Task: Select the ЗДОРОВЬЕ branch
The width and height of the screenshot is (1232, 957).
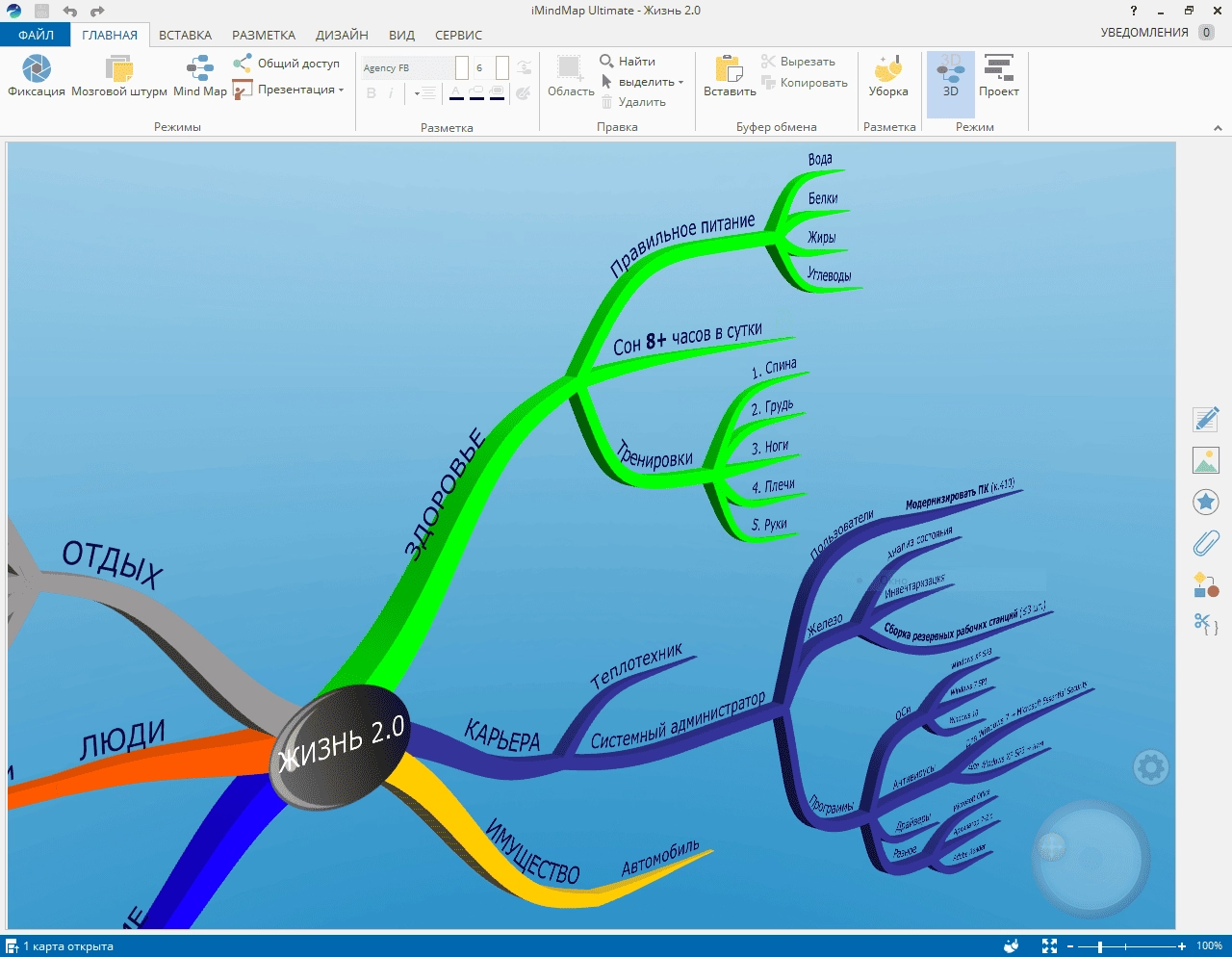Action: coord(445,494)
